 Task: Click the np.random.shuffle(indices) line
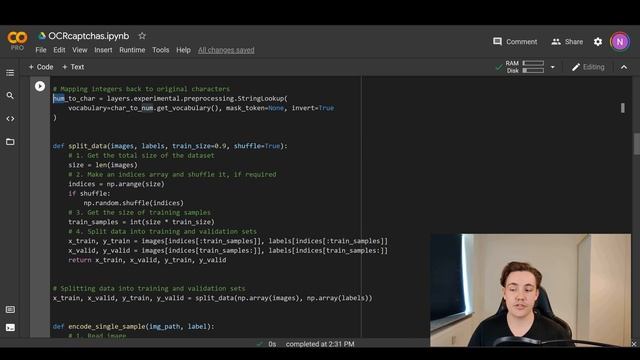point(133,203)
